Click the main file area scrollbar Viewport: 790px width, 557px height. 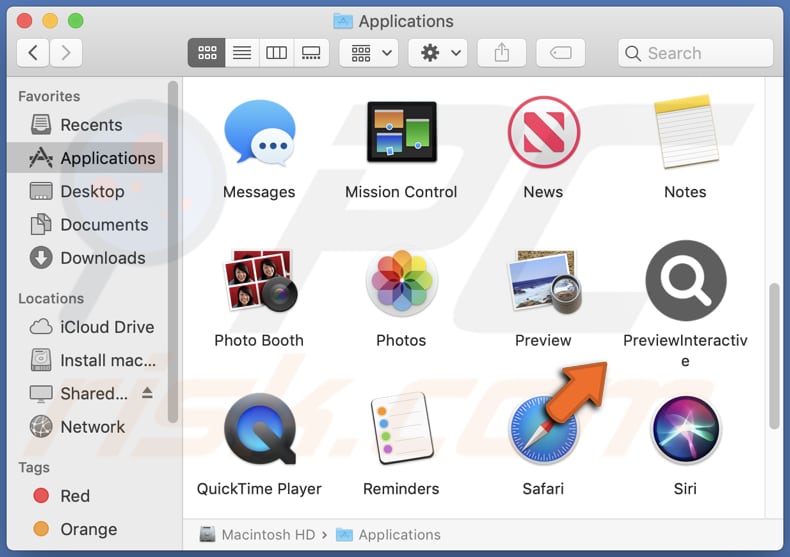point(774,356)
